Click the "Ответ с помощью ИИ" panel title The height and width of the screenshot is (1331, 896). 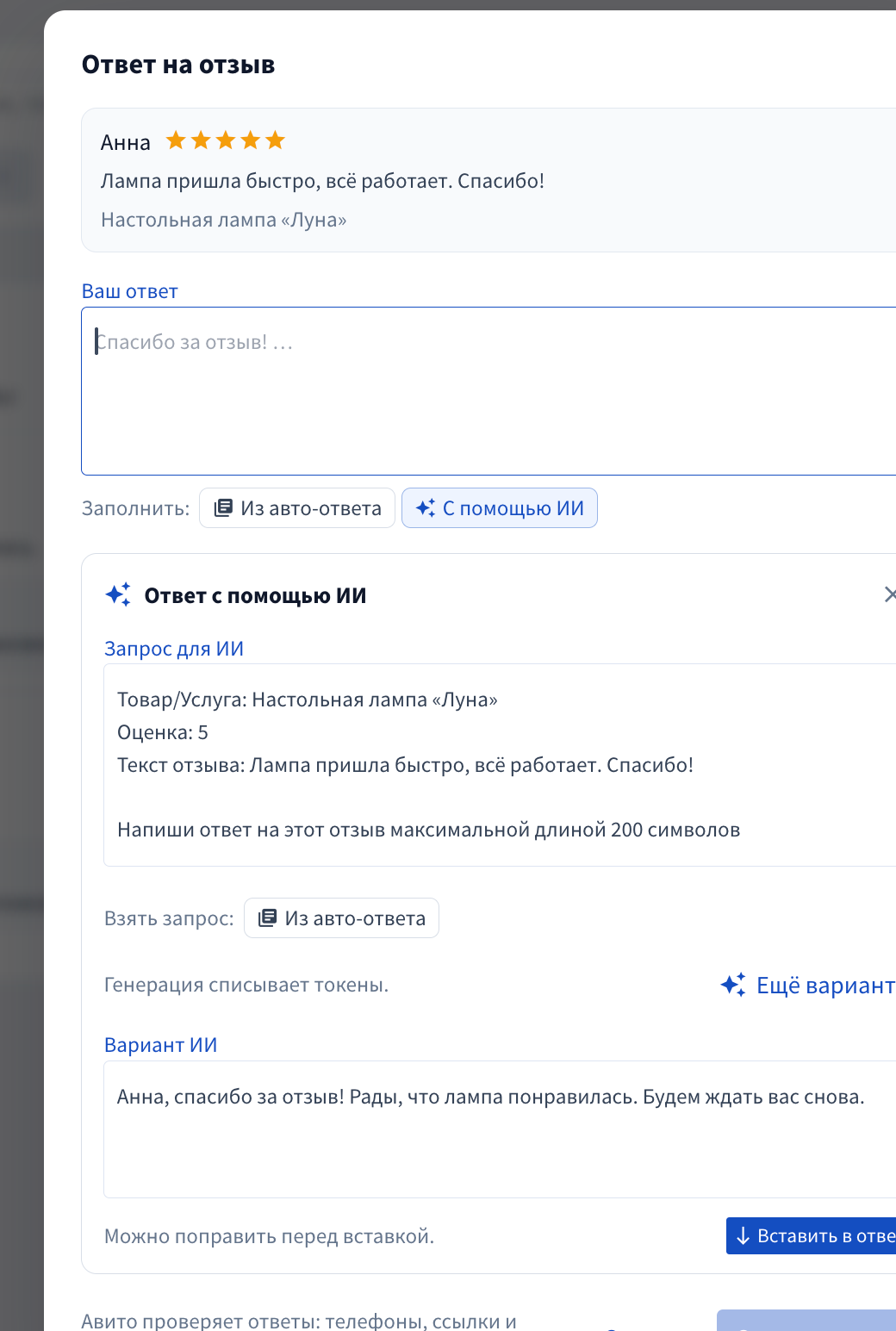(x=256, y=595)
